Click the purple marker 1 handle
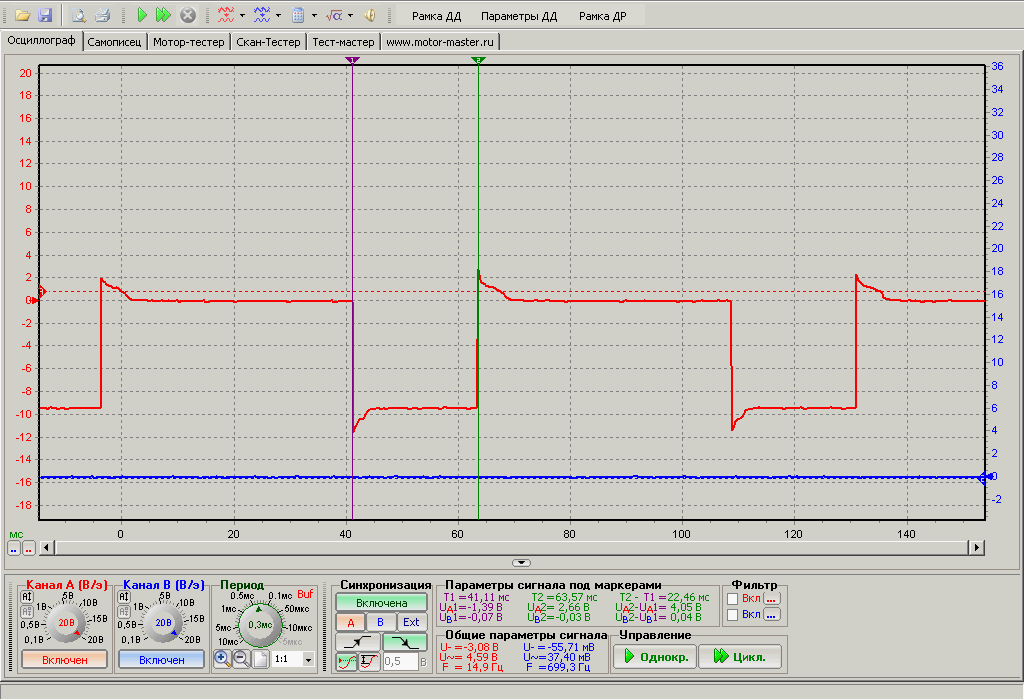Screen dimensions: 1024x700 [352, 61]
